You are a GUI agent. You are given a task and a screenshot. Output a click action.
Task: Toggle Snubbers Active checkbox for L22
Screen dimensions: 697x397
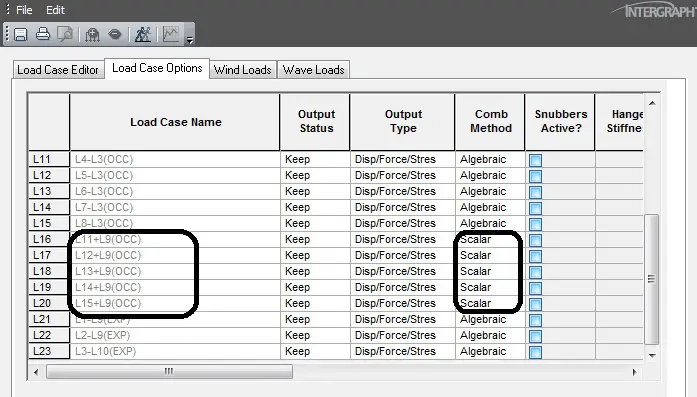click(536, 336)
